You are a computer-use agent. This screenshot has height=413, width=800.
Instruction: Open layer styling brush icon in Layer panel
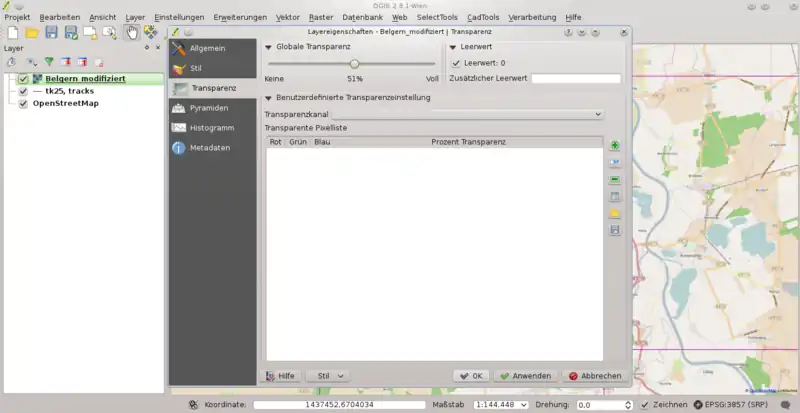click(11, 62)
